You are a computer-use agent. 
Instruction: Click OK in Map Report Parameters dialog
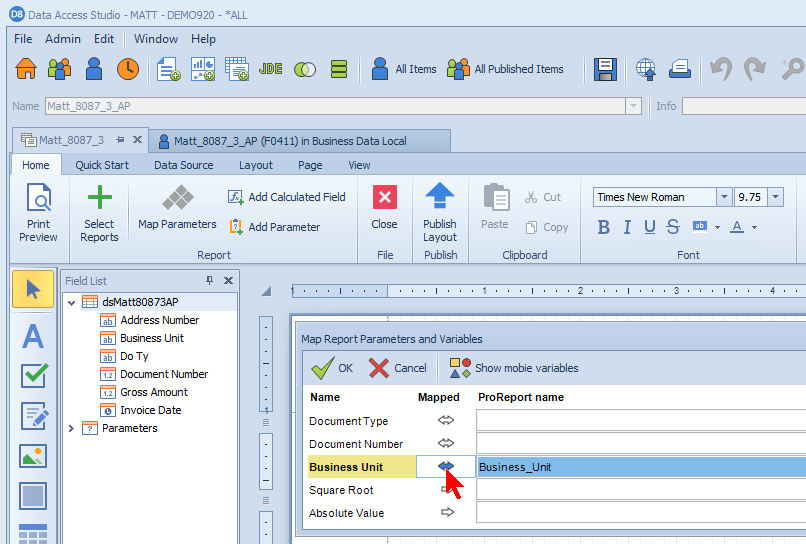332,368
